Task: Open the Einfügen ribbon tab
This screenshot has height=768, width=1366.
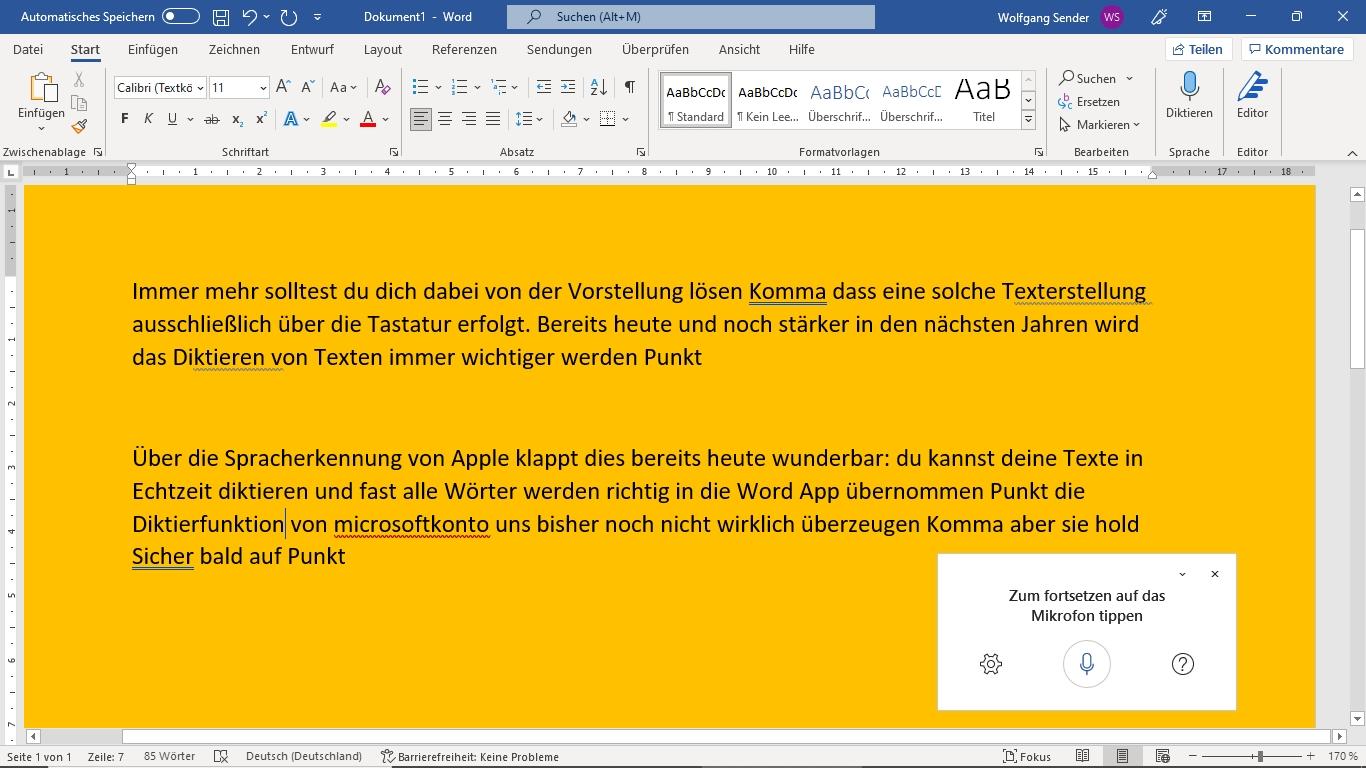Action: click(153, 49)
